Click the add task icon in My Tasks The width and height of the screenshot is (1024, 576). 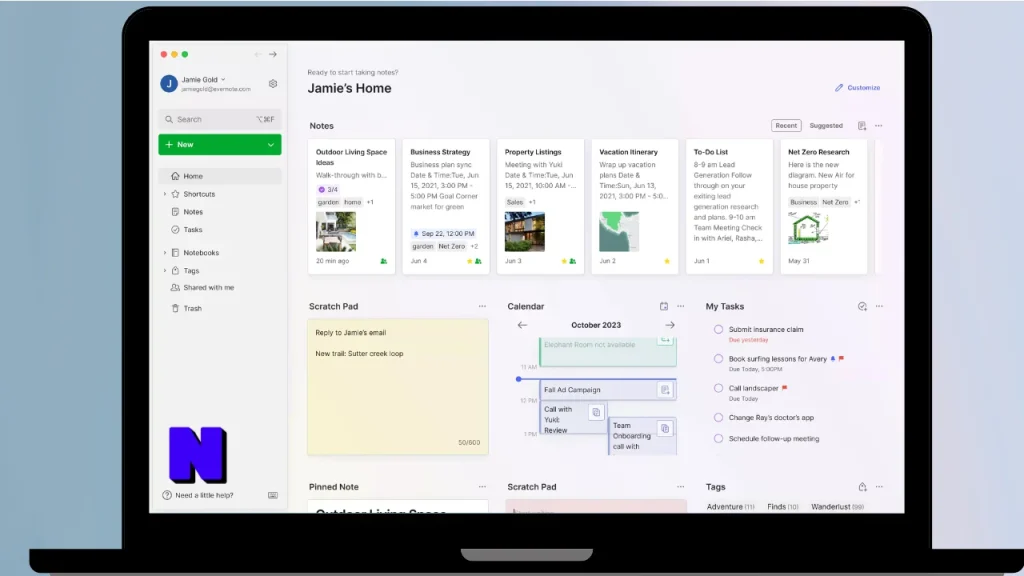tap(862, 306)
